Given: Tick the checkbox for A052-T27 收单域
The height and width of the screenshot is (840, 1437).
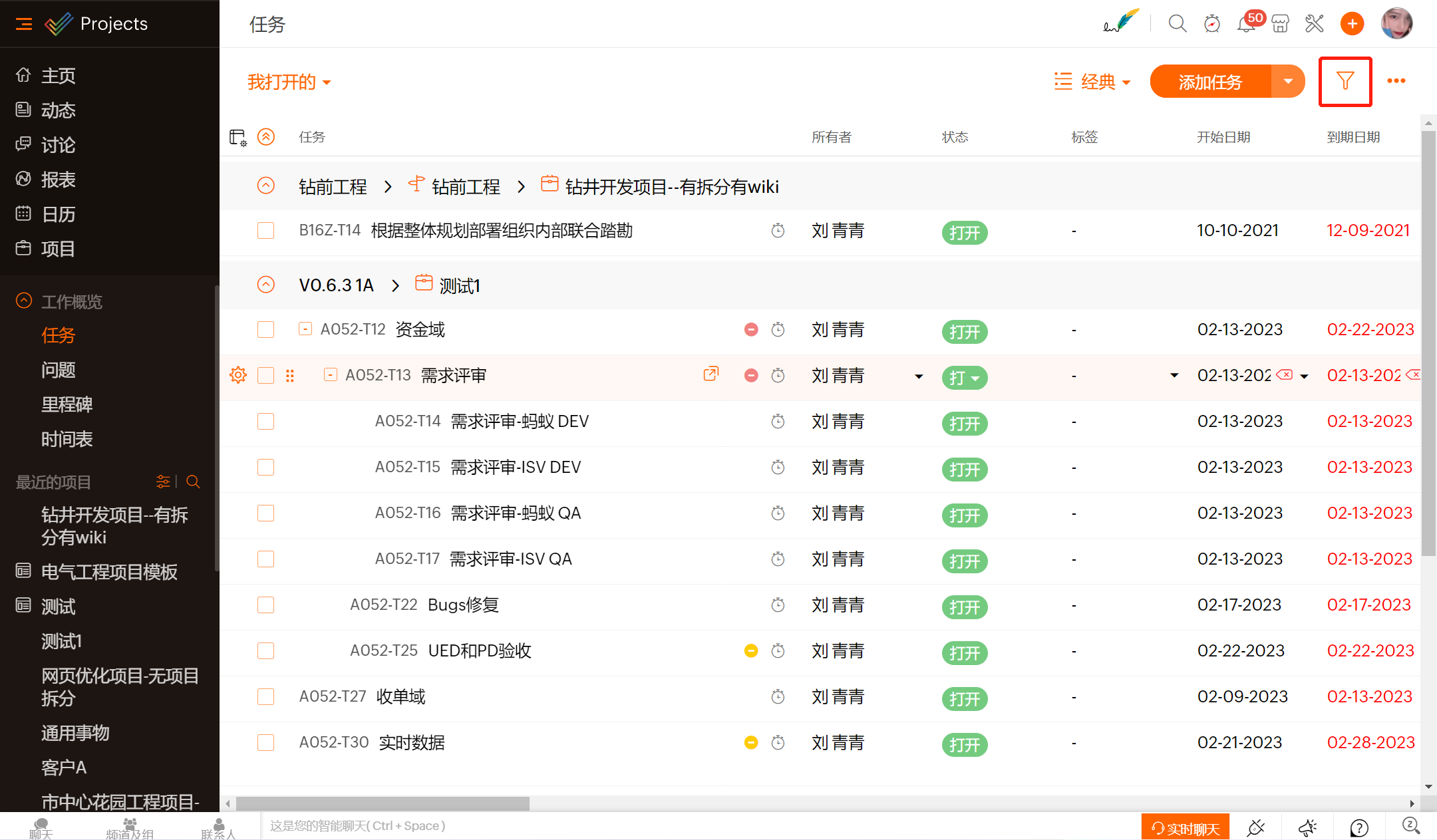Looking at the screenshot, I should point(266,697).
